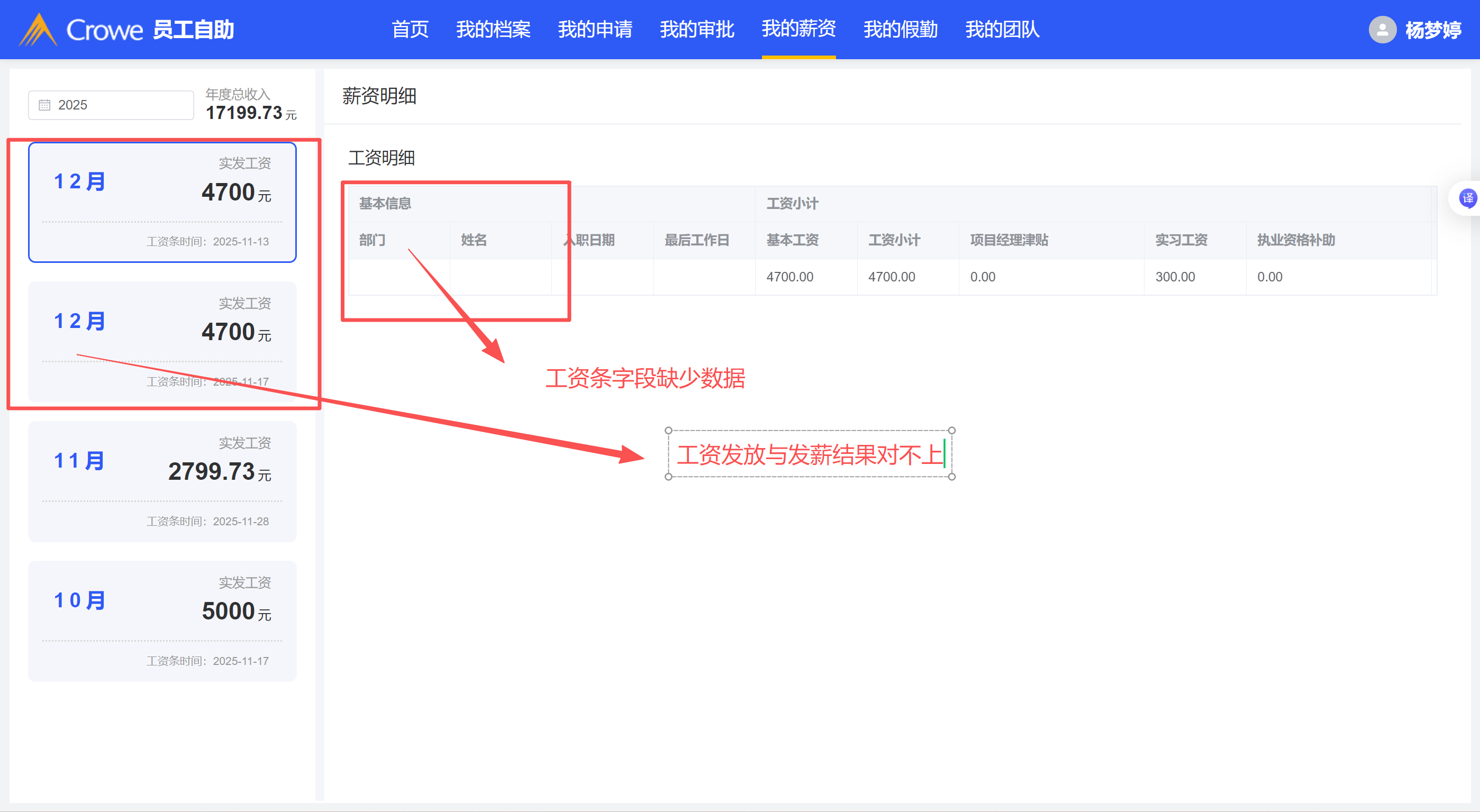
Task: Open the 首页 menu
Action: 410,29
